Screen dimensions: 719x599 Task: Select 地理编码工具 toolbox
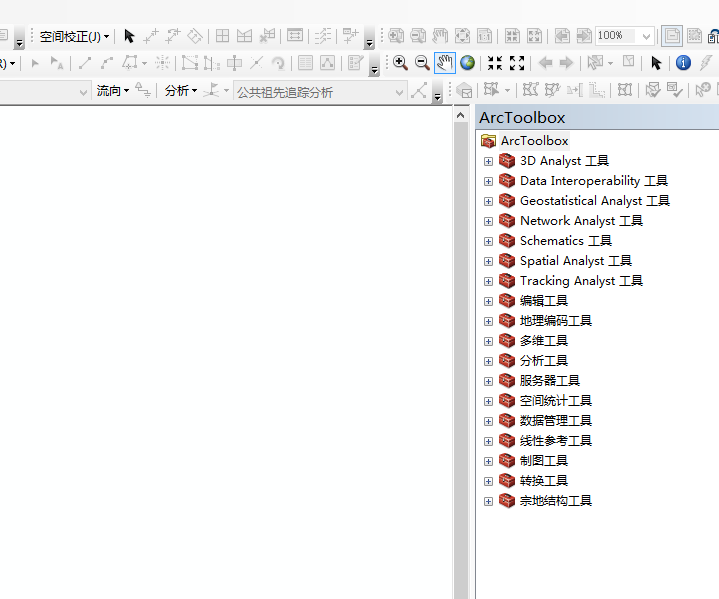(x=556, y=321)
